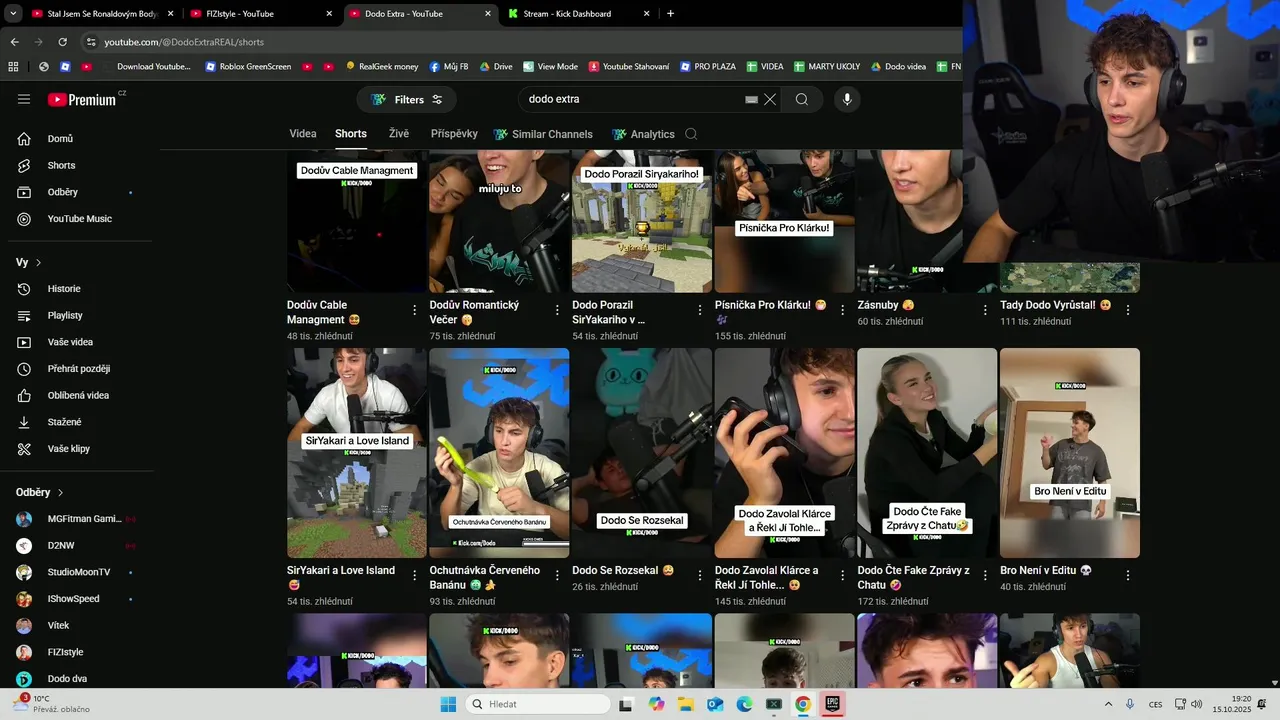
Task: Switch to the Videa tab
Action: (303, 134)
